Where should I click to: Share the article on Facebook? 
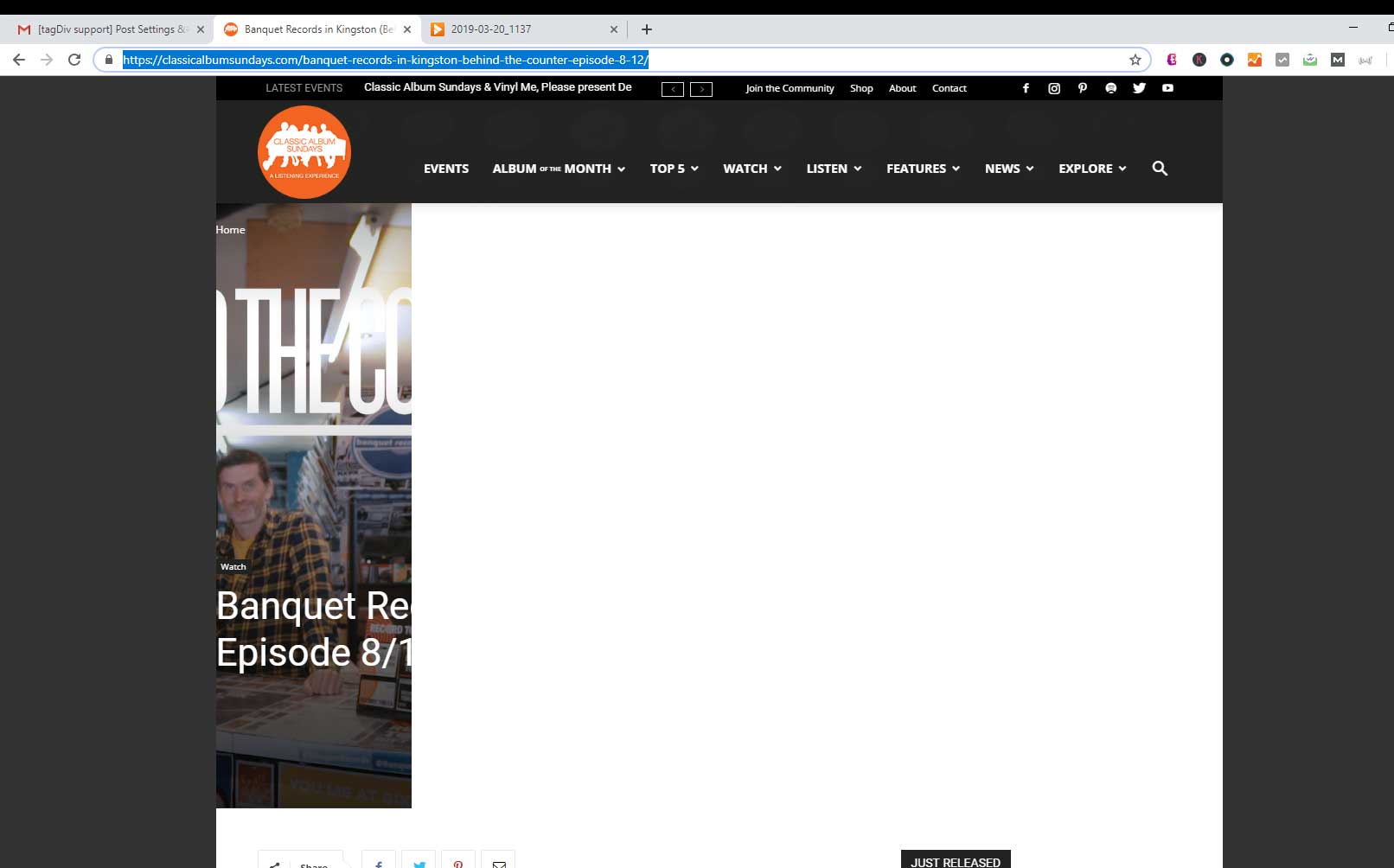pos(379,860)
